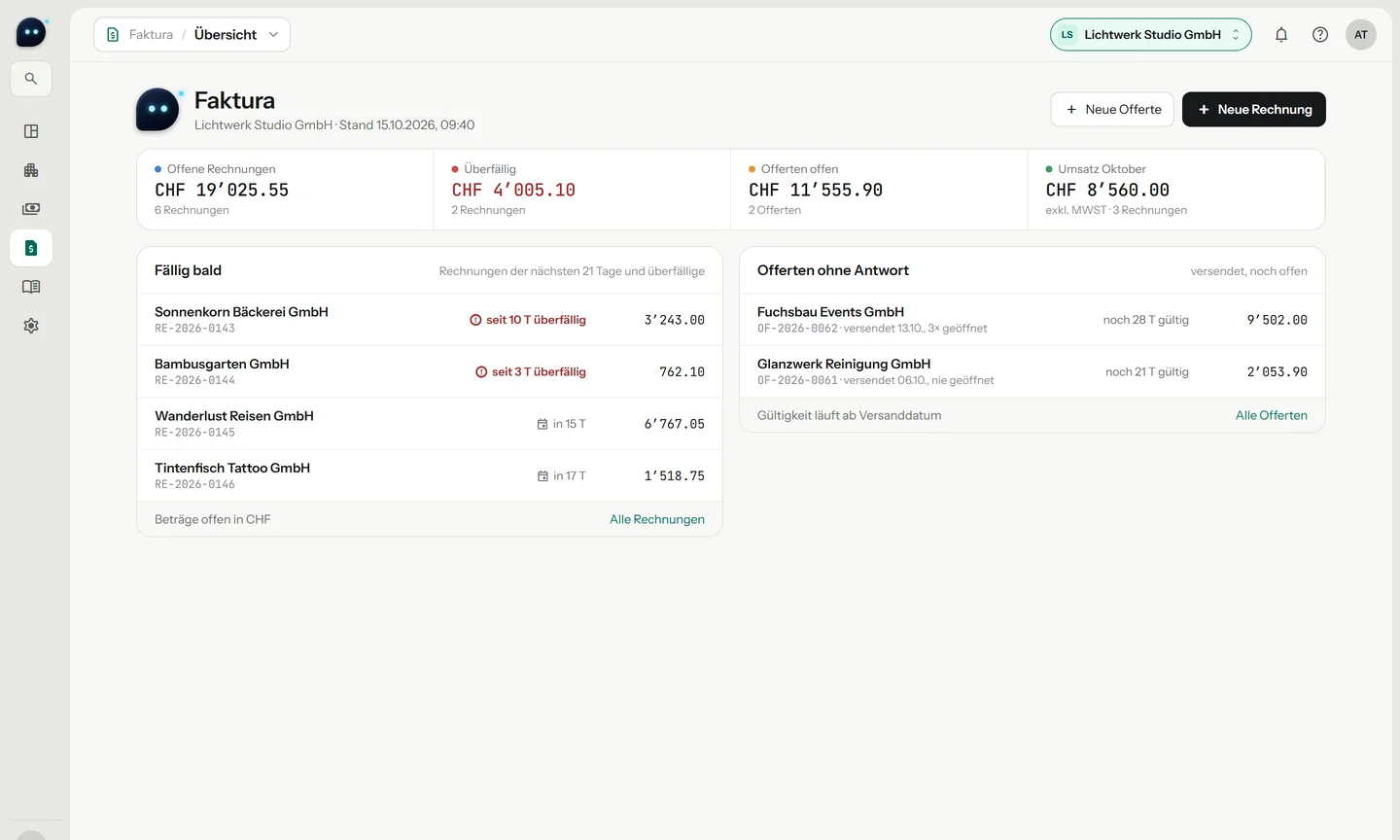The height and width of the screenshot is (840, 1400).
Task: Click calendar icon next to "in 17 T"
Action: 542,476
